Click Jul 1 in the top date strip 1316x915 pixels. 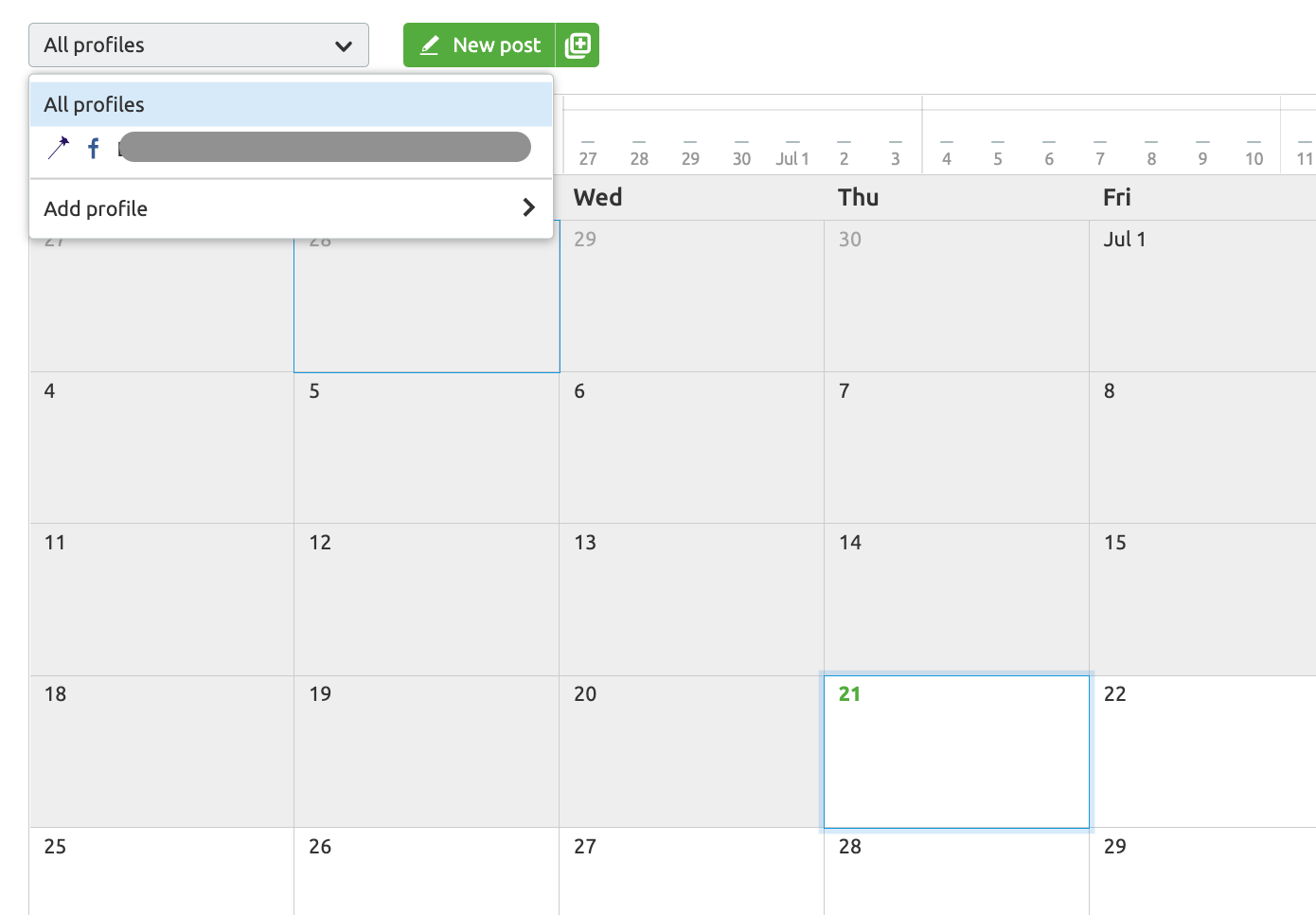pos(792,158)
